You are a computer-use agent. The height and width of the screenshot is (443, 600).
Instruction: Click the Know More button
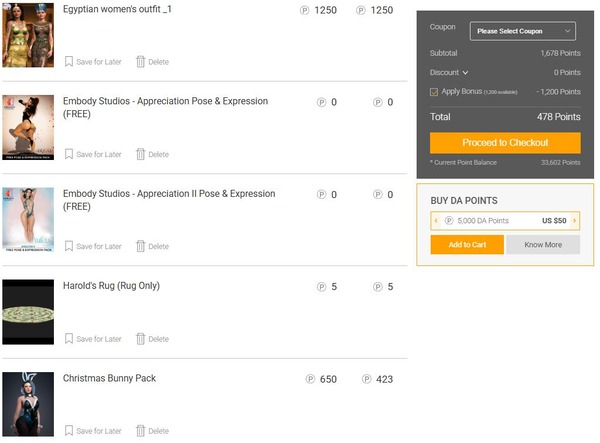[x=543, y=245]
